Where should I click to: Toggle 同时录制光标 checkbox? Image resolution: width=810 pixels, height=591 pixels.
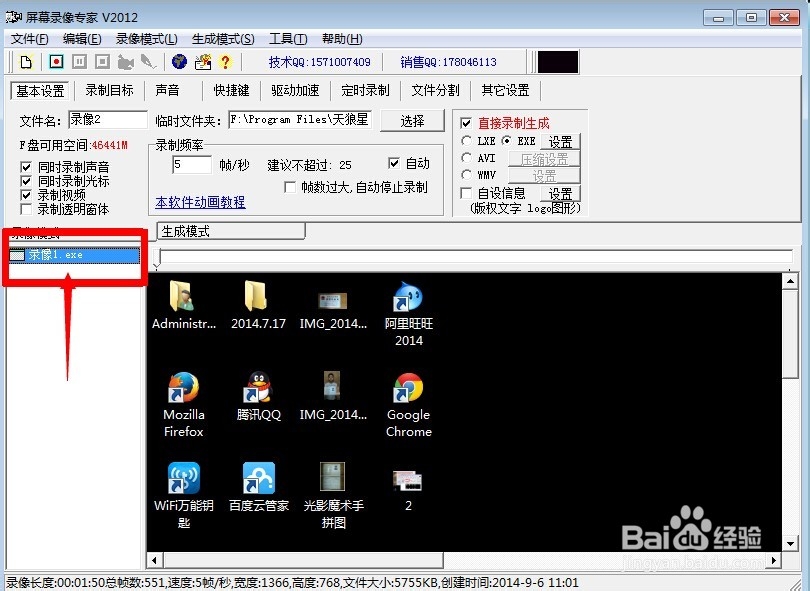26,181
